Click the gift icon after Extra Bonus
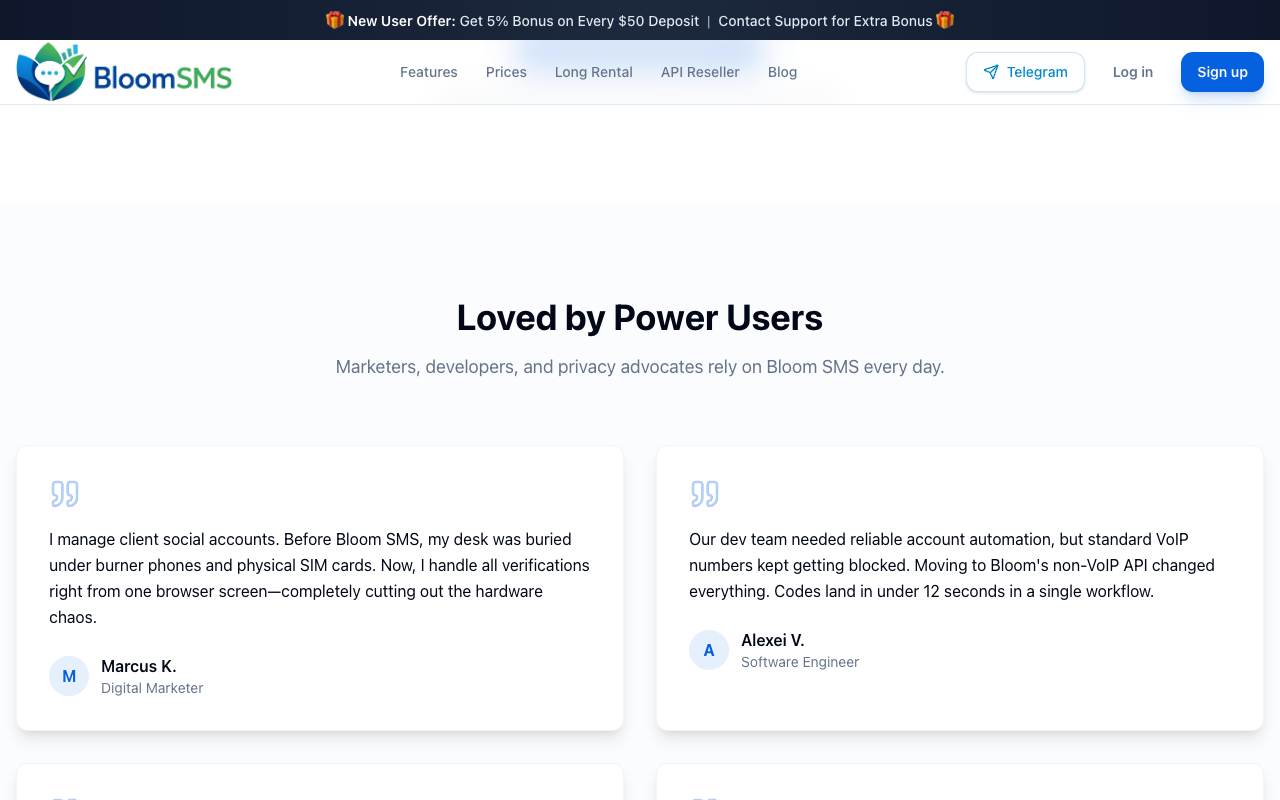1280x800 pixels. [945, 20]
